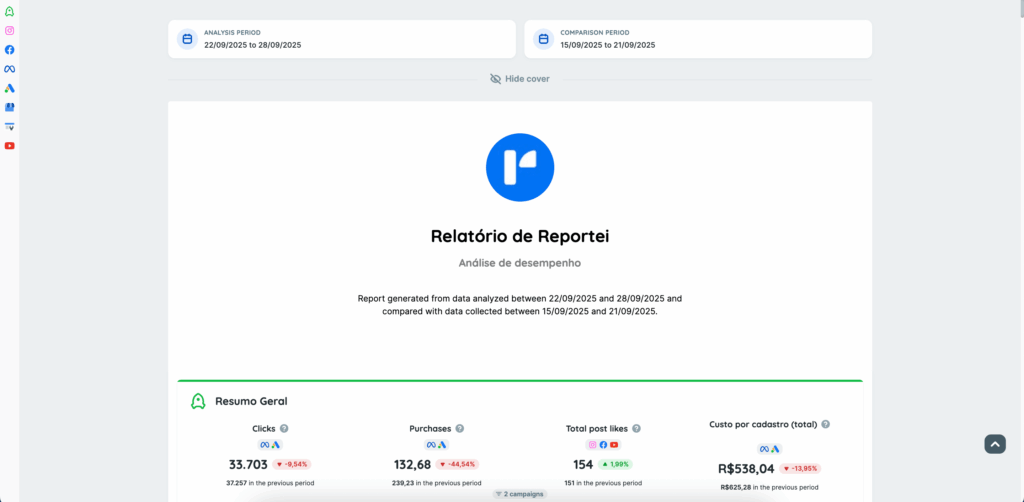
Task: Expand the 2 campaigns filter badge
Action: pos(519,494)
